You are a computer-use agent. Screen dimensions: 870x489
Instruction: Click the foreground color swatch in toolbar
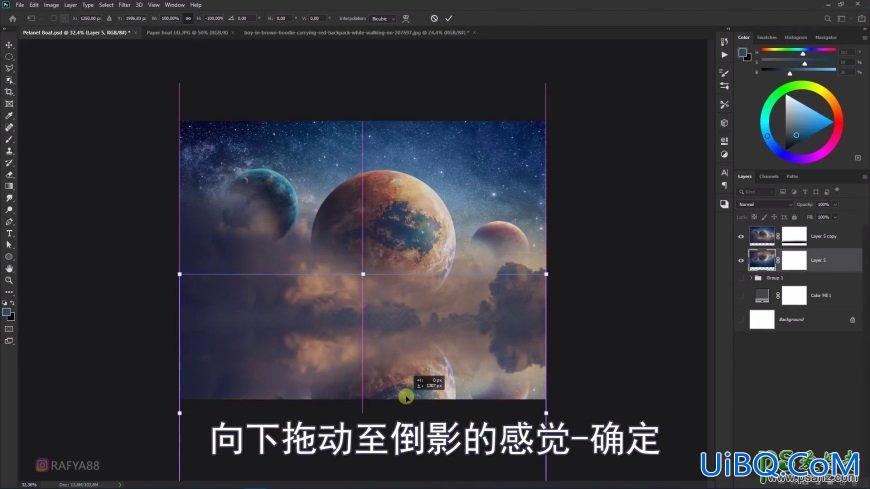pyautogui.click(x=7, y=312)
